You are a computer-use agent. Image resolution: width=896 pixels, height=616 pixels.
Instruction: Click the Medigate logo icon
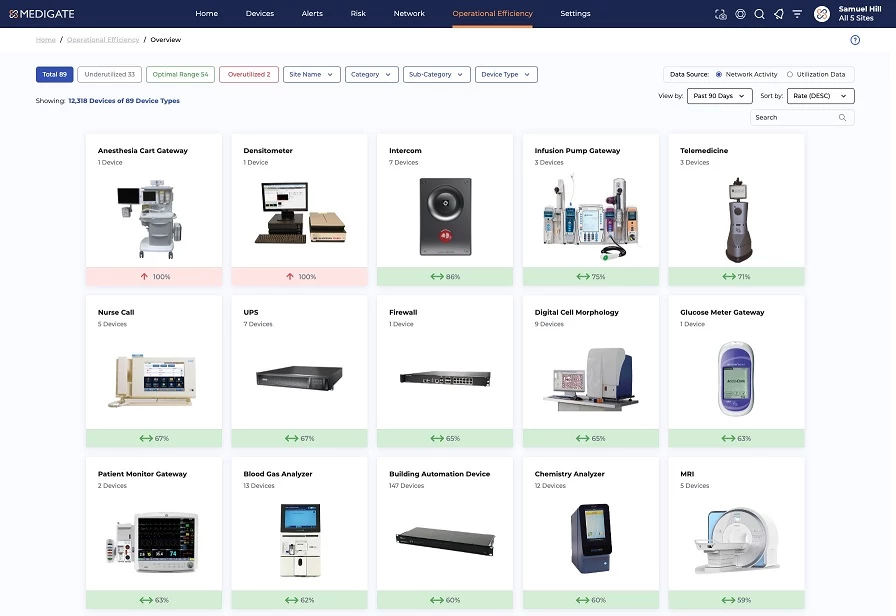(x=12, y=14)
